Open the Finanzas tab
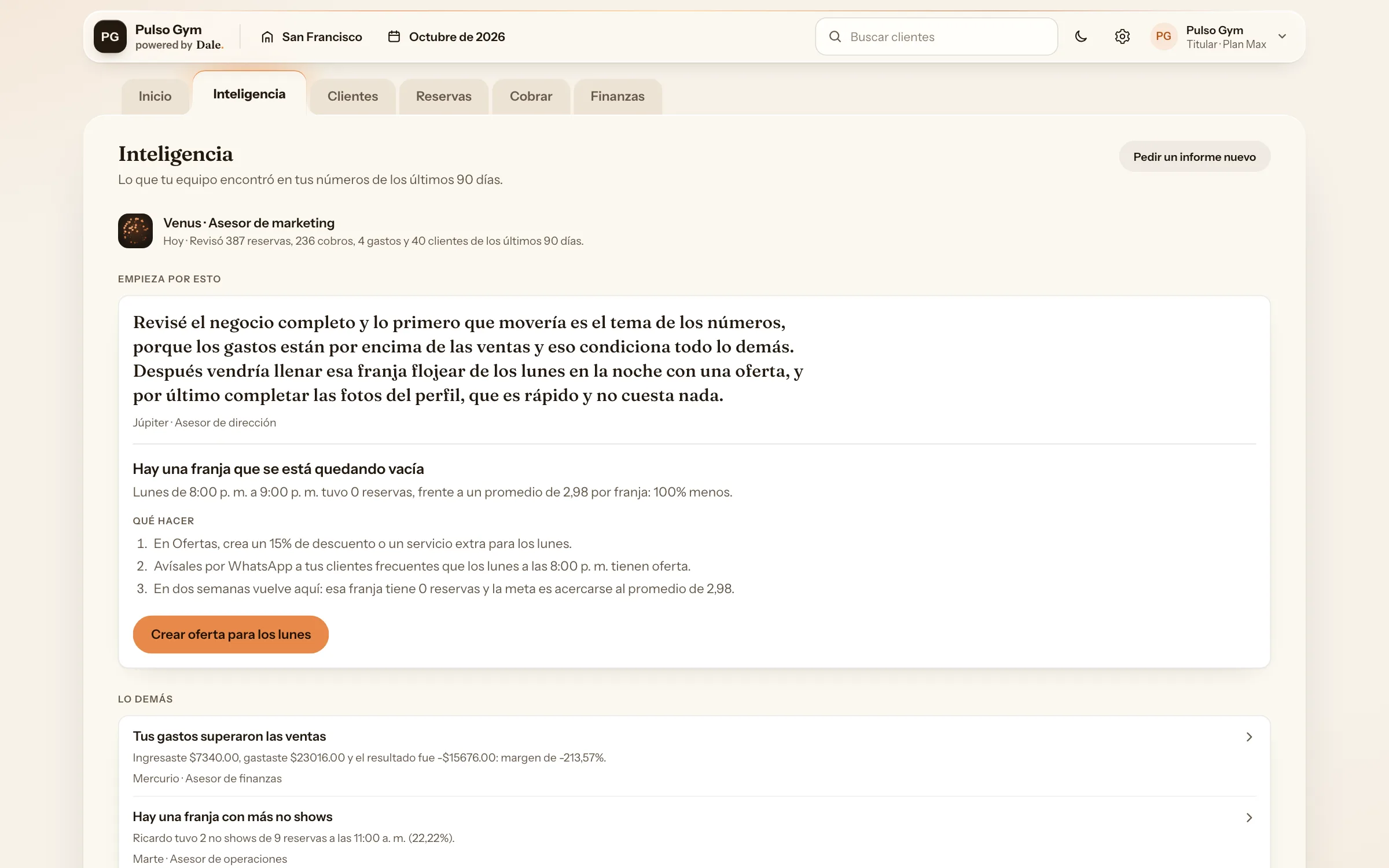 [618, 96]
